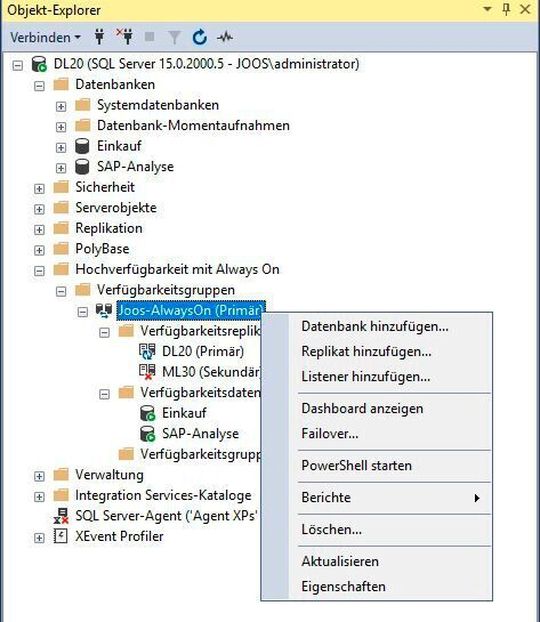This screenshot has height=622, width=540.
Task: Collapse the Verfügbarkeitsdatenbanken folder
Action: click(x=104, y=394)
